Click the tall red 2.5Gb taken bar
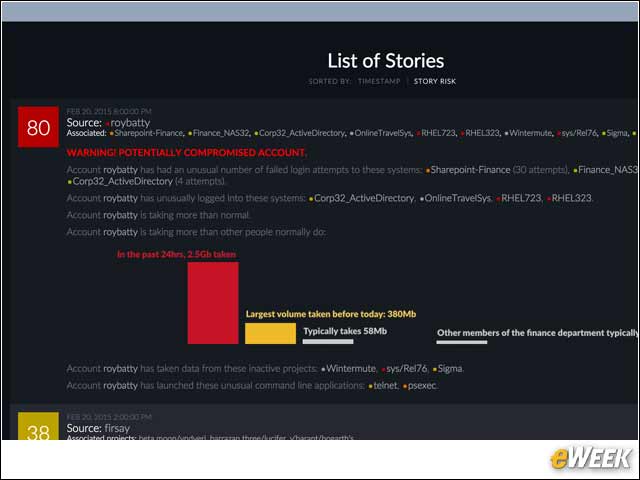This screenshot has width=640, height=480. 213,303
